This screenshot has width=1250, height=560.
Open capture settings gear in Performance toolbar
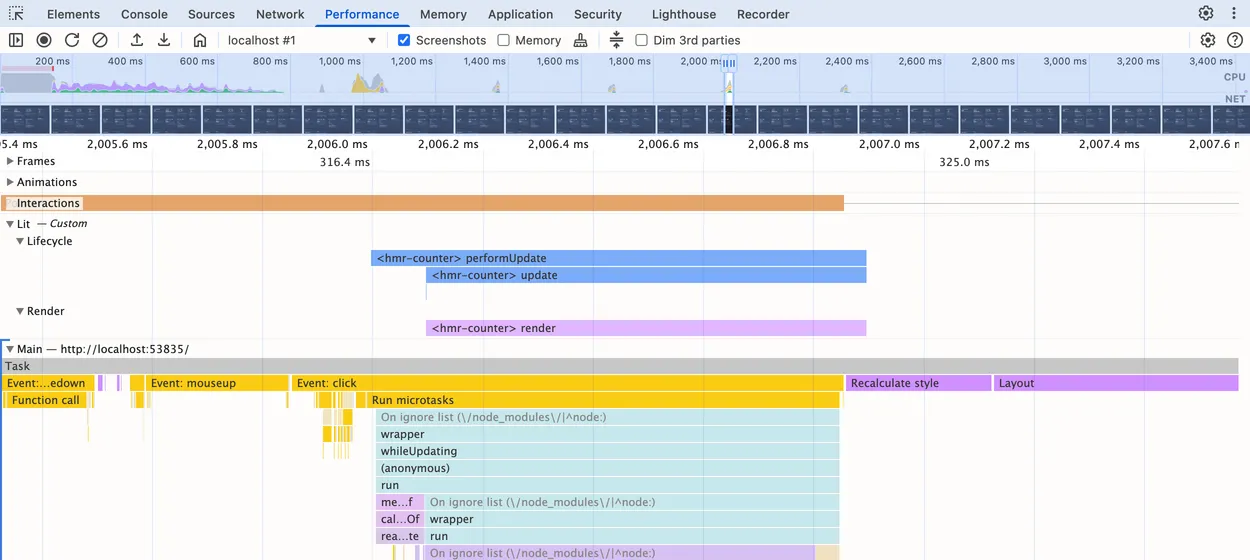[1208, 40]
